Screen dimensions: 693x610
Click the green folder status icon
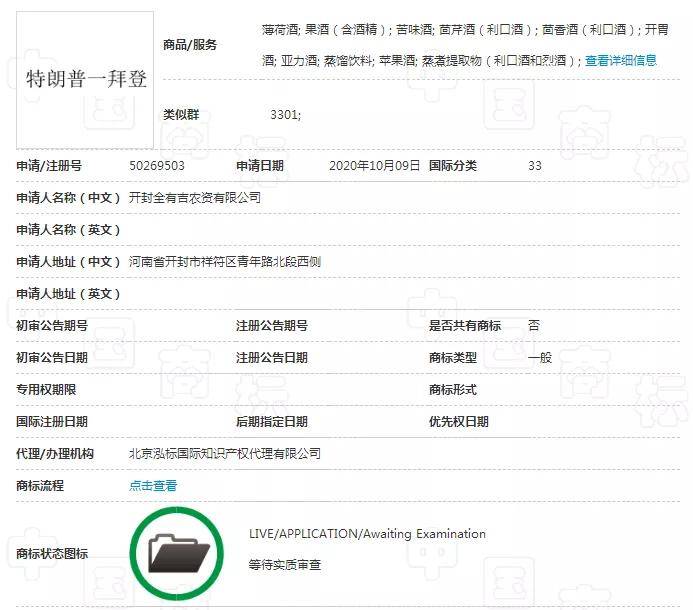(x=177, y=553)
